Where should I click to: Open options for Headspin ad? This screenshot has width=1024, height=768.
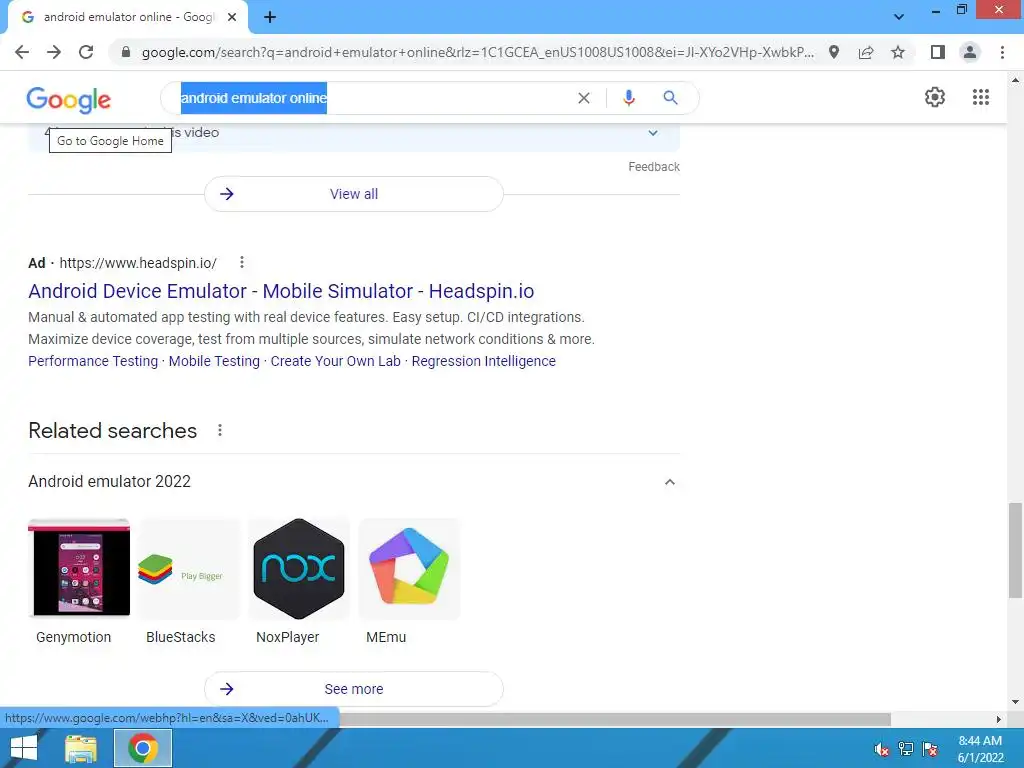pos(242,262)
